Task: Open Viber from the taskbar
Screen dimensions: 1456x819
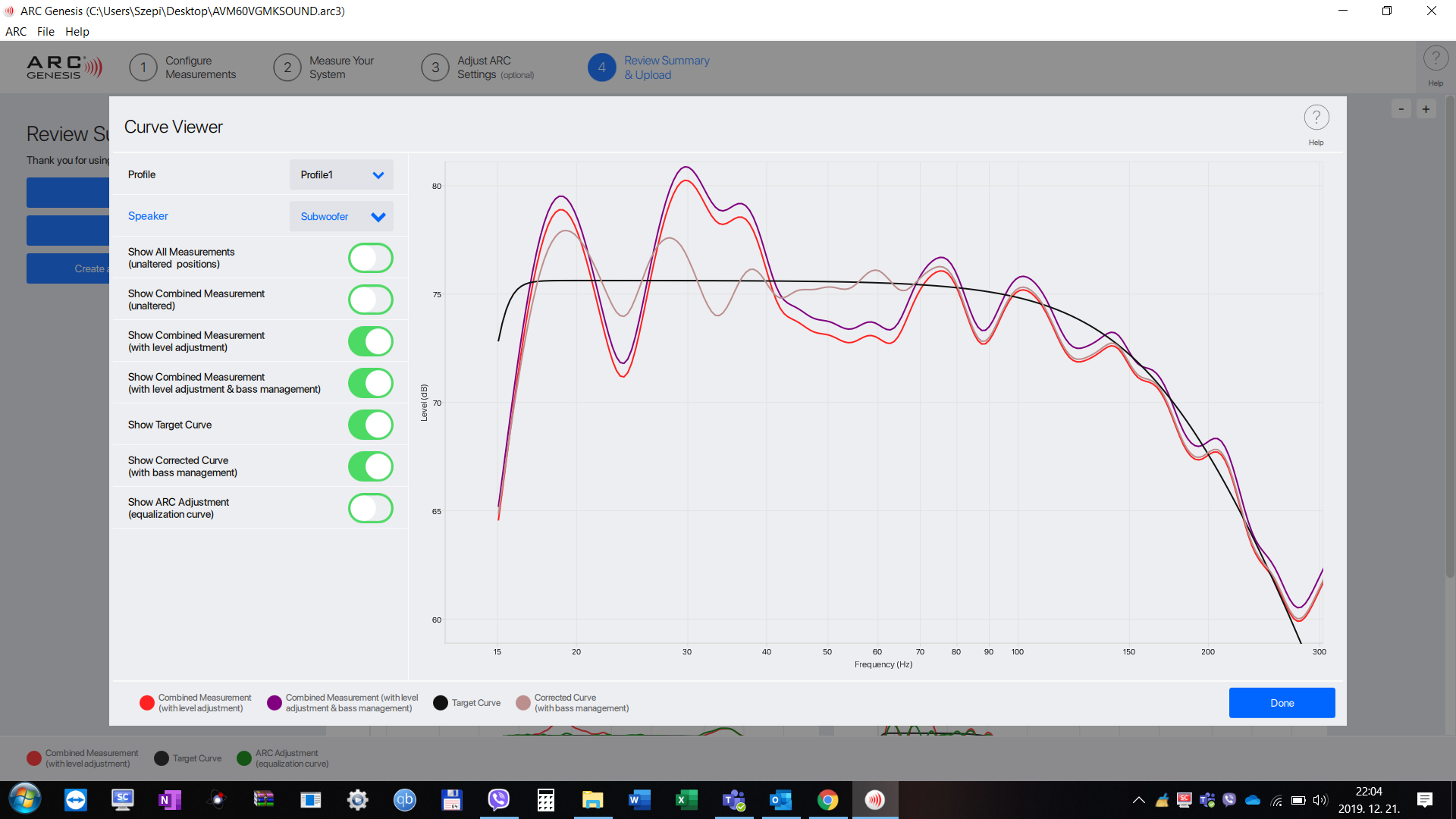Action: click(498, 799)
